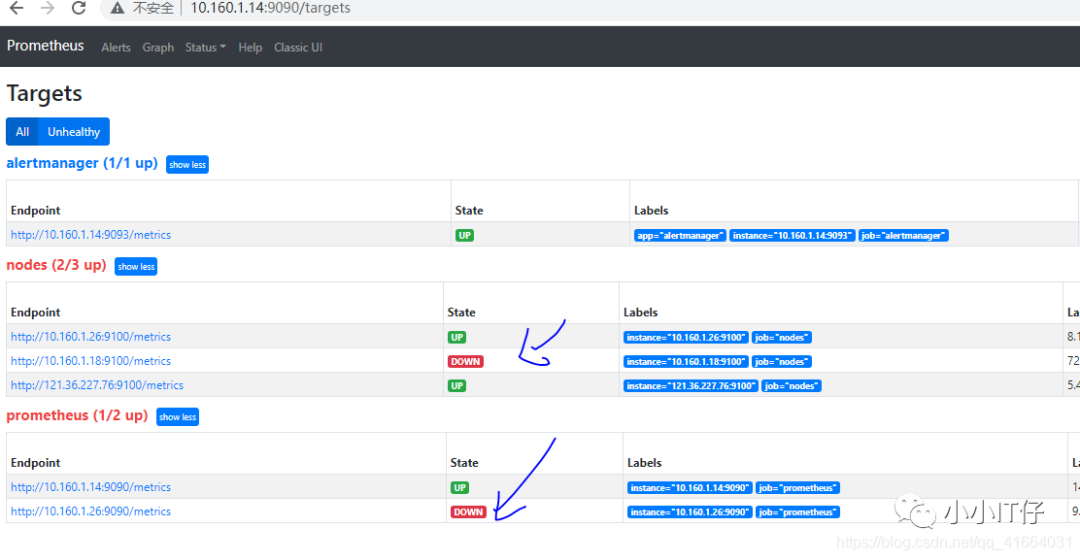Screen dimensions: 1080x560
Task: Select the Unhealthy targets filter
Action: (x=74, y=132)
